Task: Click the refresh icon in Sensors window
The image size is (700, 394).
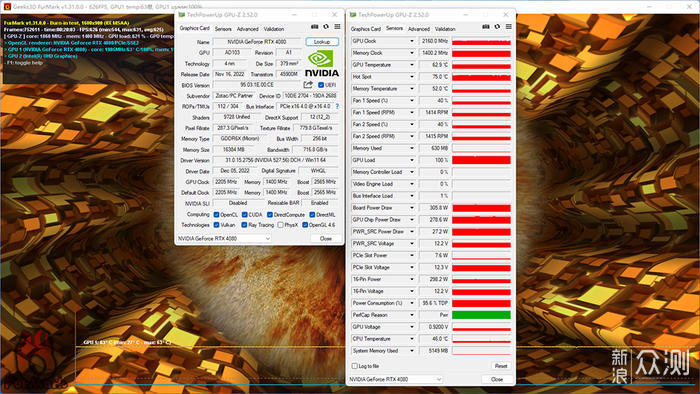Action: click(497, 27)
